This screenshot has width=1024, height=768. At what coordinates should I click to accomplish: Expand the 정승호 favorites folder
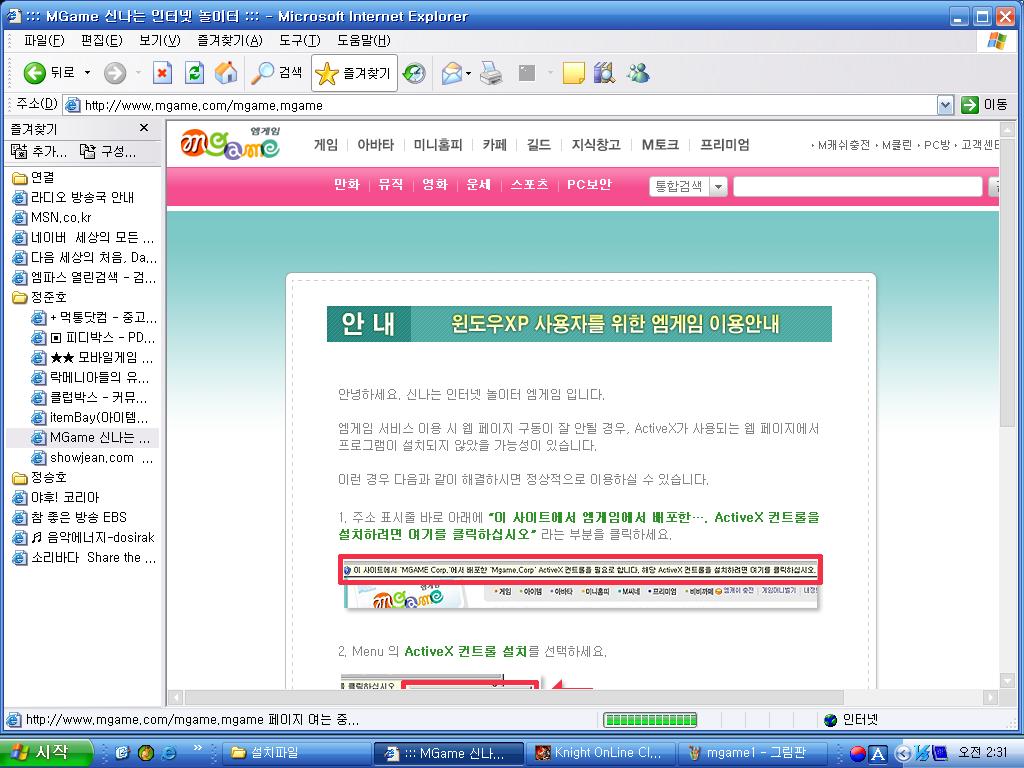coord(40,477)
